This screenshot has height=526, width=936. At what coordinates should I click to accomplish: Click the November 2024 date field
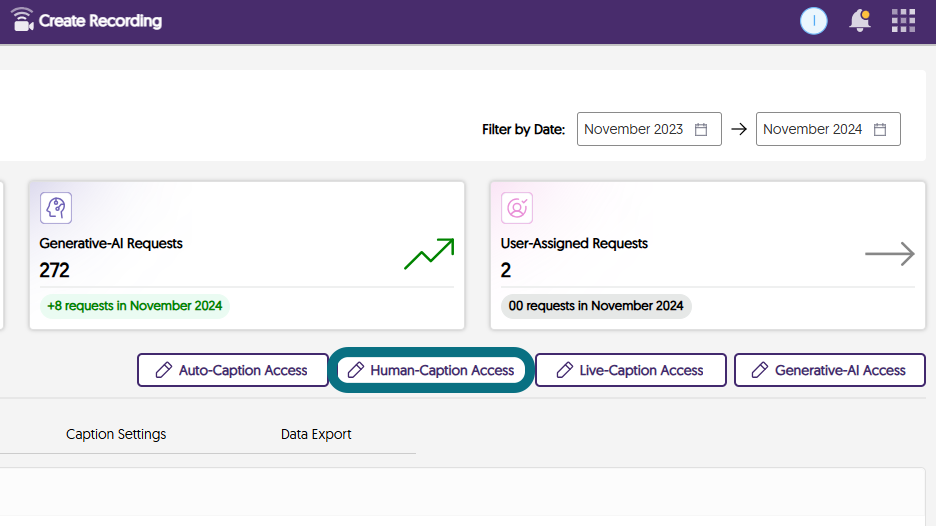click(x=828, y=129)
